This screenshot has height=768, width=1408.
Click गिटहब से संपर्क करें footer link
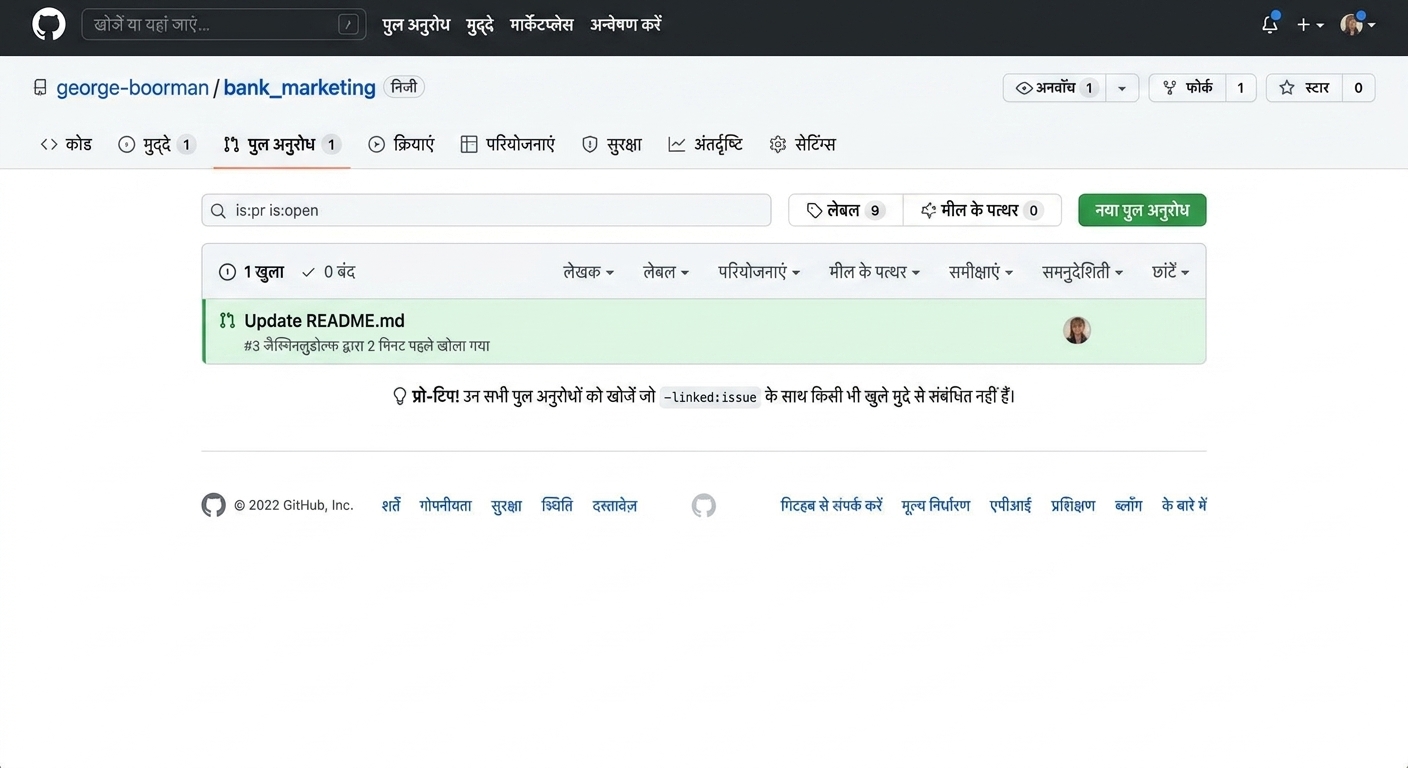832,505
